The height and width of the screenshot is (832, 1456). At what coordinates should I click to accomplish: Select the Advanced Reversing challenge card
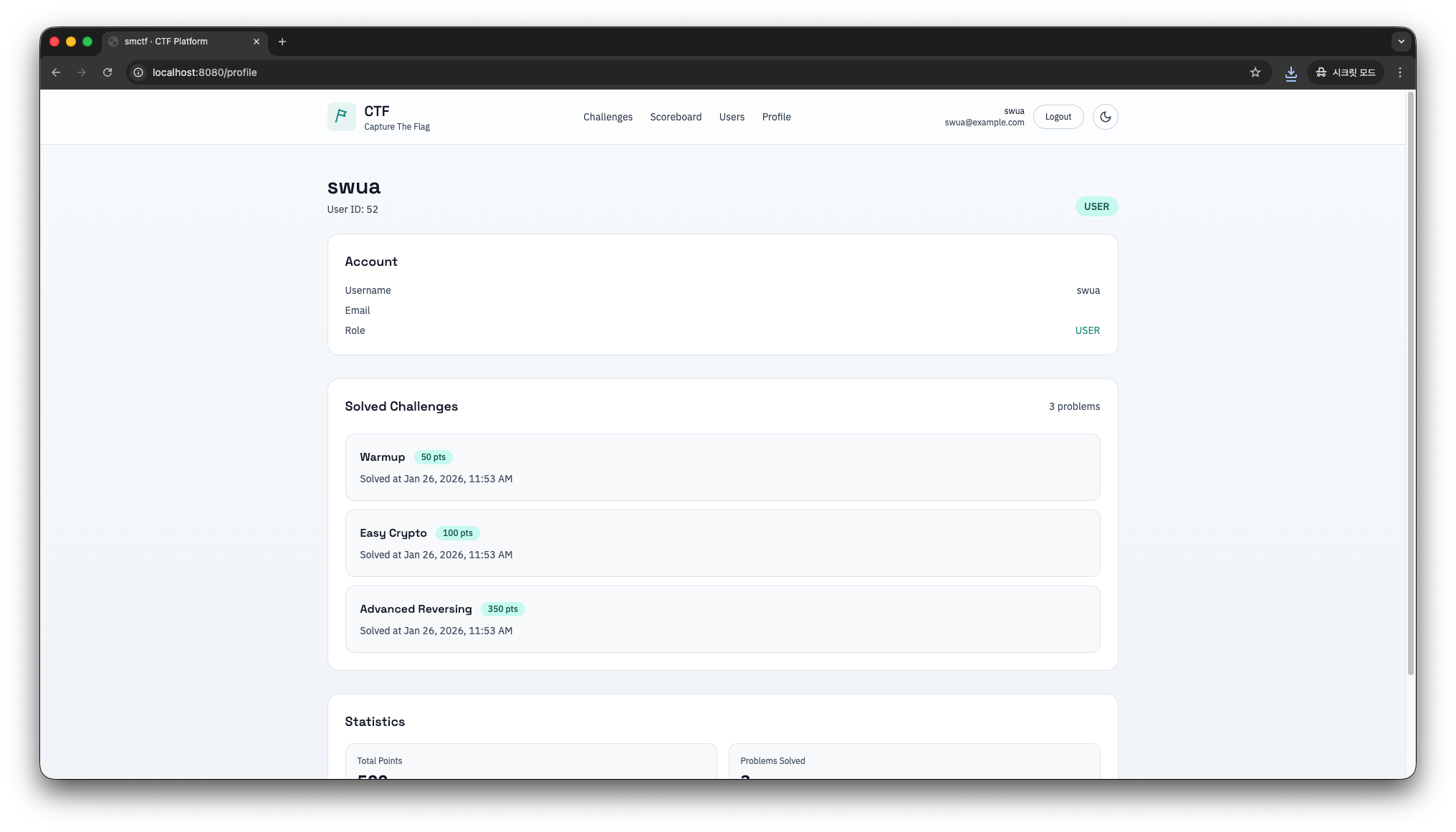pyautogui.click(x=722, y=619)
